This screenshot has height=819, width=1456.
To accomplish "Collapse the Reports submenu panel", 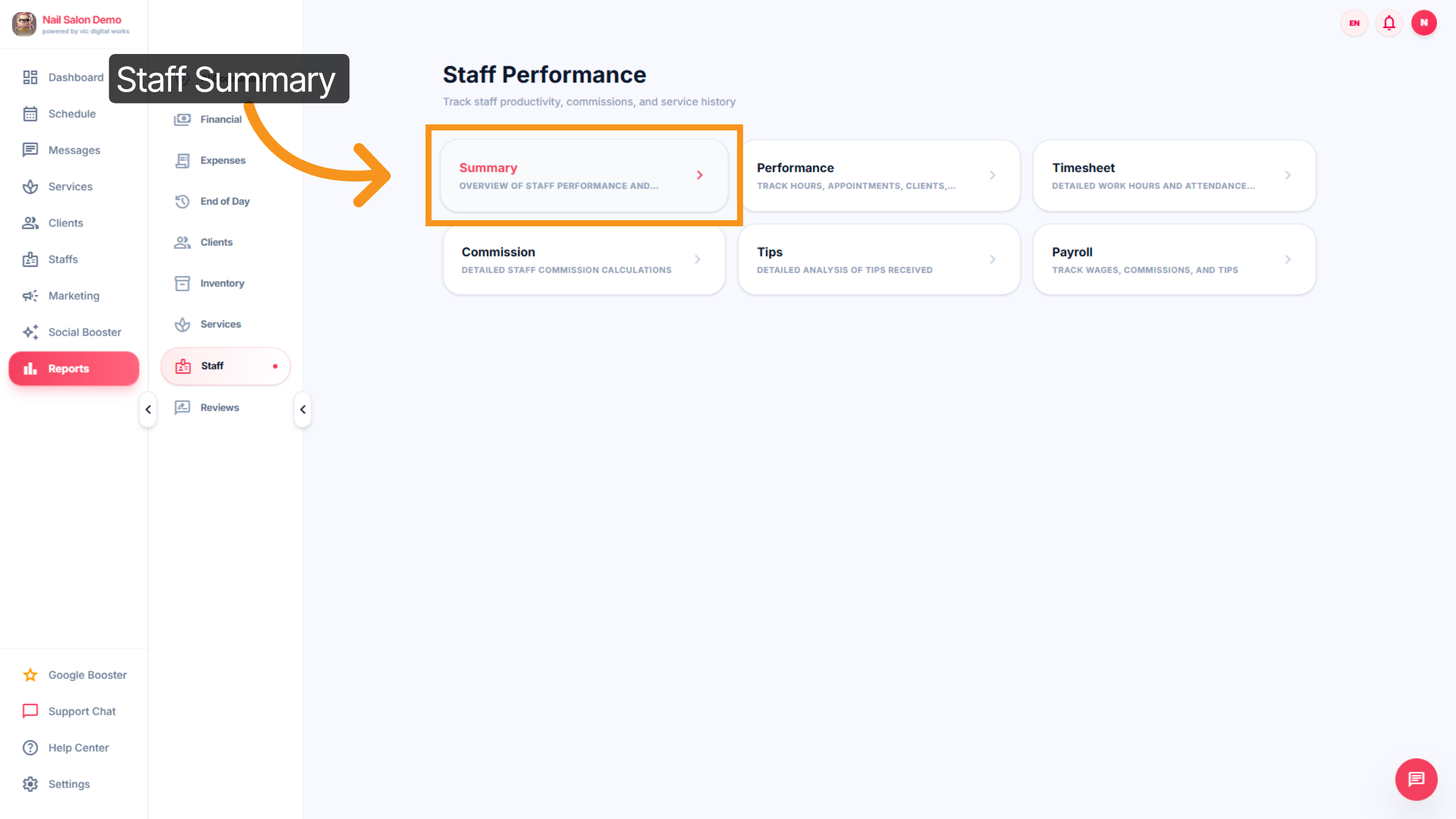I will click(x=303, y=409).
